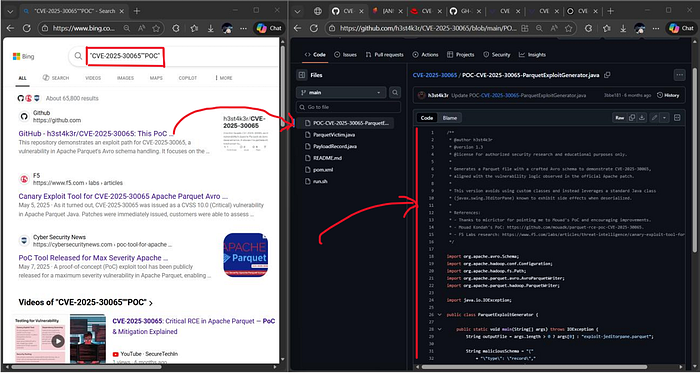
Task: Switch to the Blame view
Action: coord(450,118)
